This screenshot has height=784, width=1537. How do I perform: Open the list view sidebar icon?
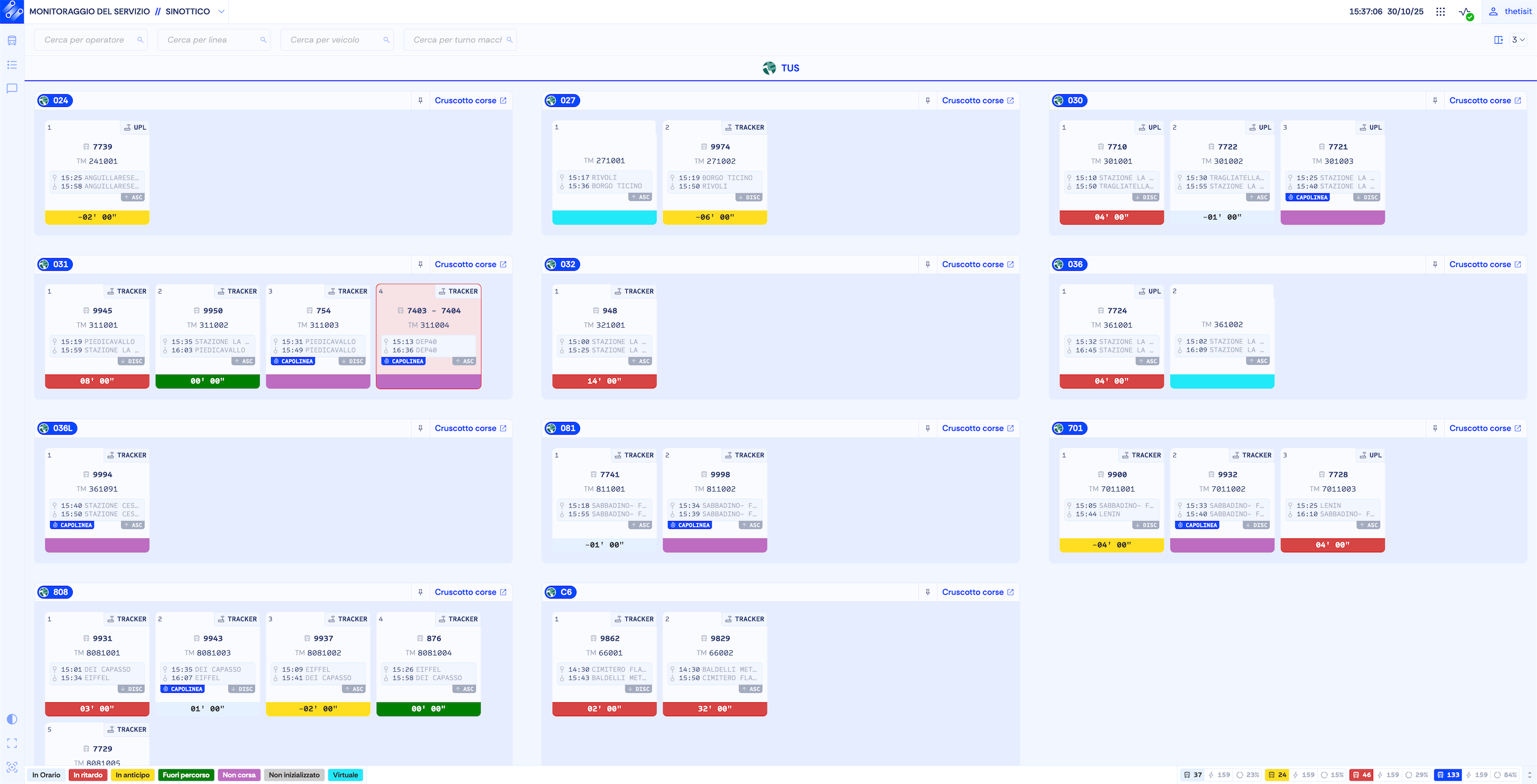(12, 65)
